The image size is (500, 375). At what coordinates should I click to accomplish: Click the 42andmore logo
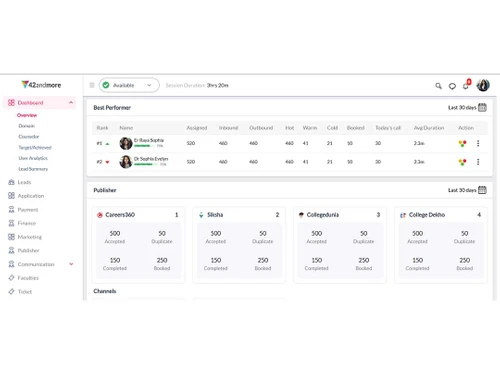pos(41,85)
